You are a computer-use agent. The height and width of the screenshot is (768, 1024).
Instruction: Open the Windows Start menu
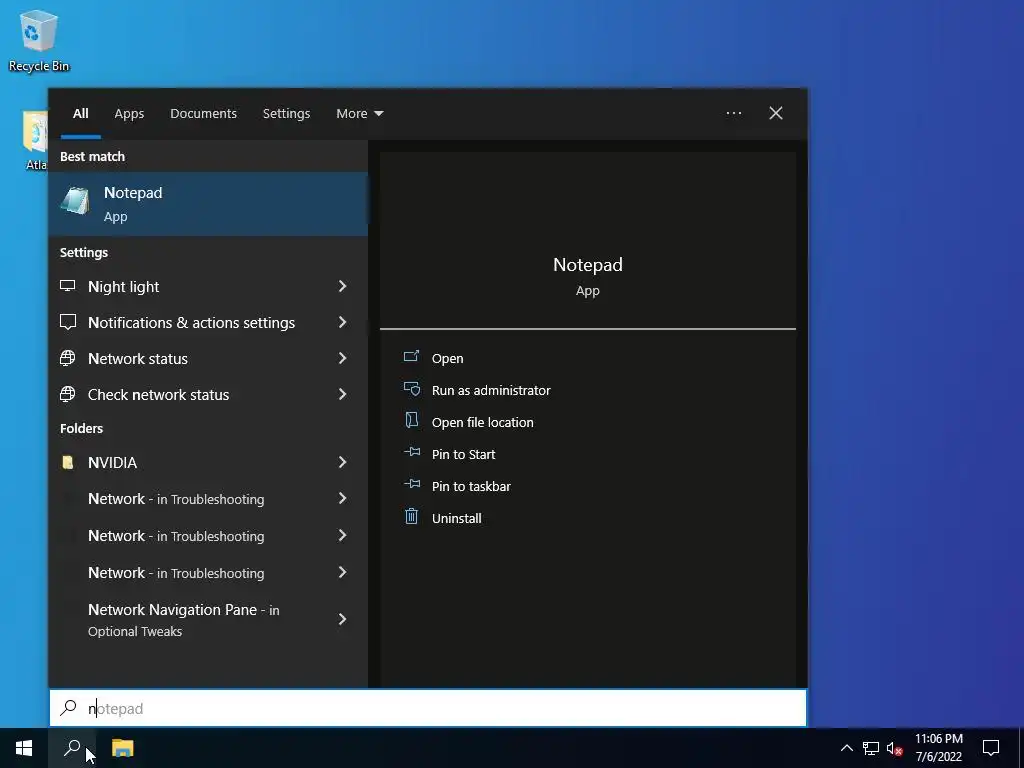pyautogui.click(x=24, y=748)
